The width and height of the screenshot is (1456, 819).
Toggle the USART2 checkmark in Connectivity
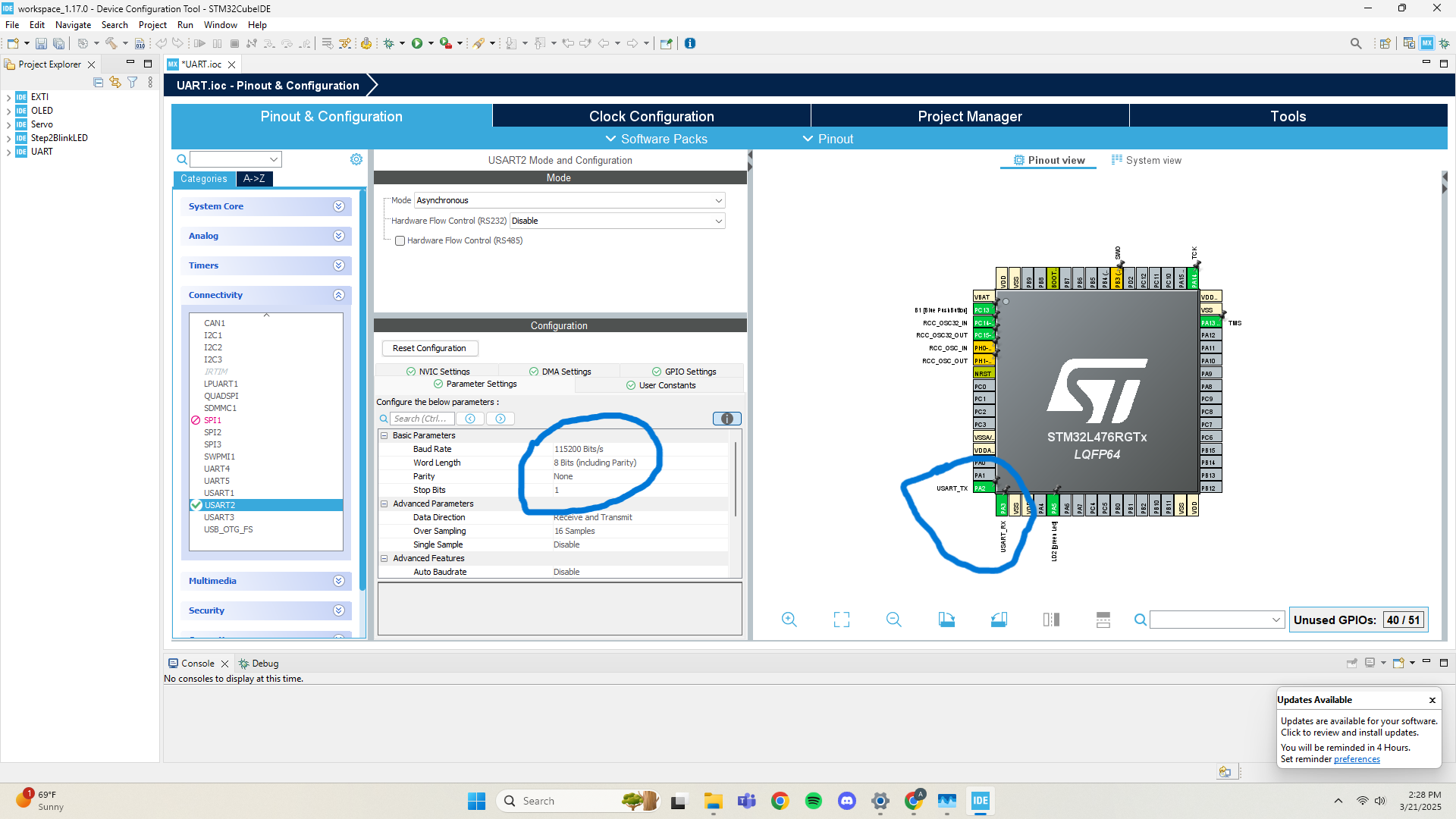(196, 504)
